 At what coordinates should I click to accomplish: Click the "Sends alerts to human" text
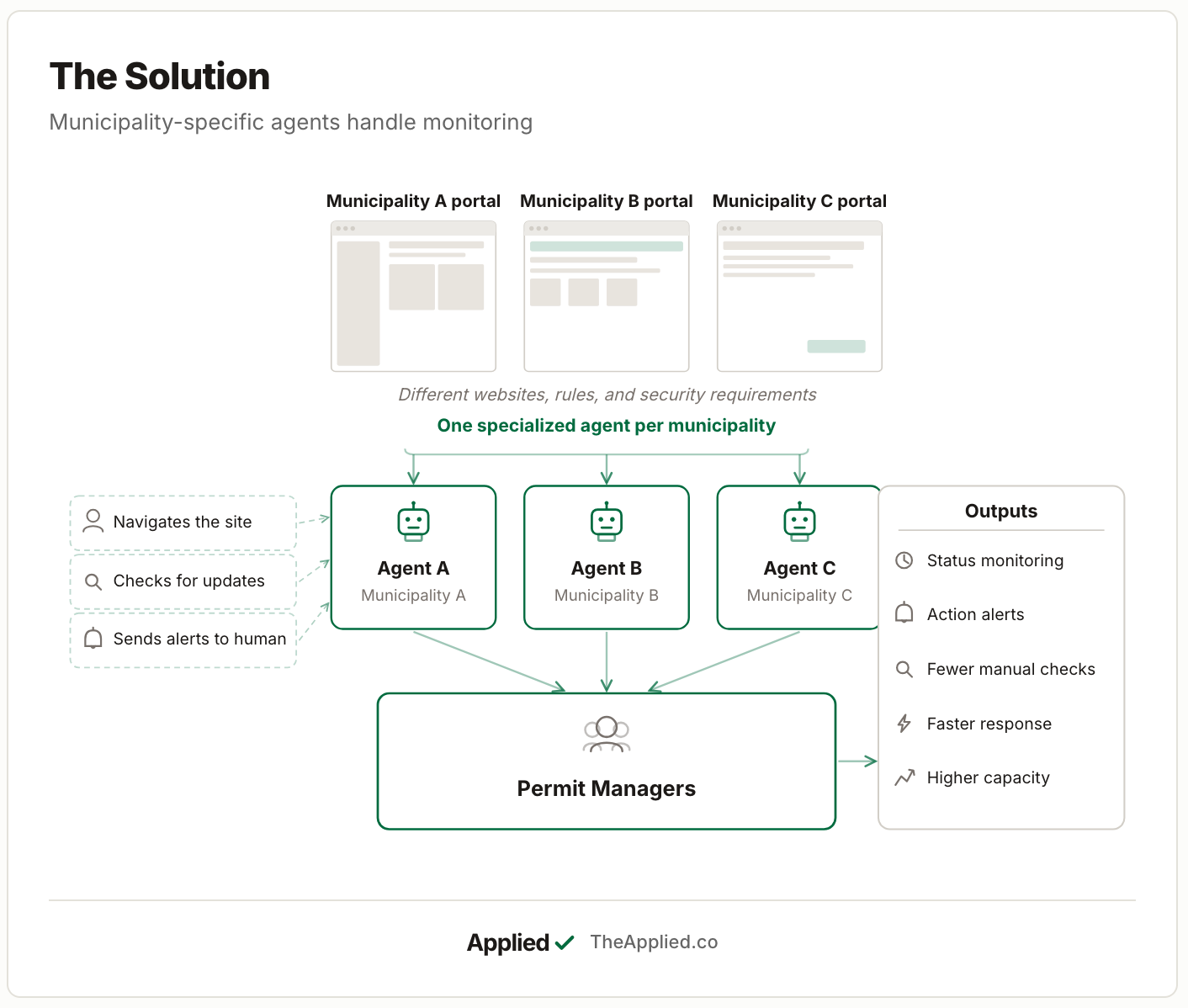click(x=200, y=639)
